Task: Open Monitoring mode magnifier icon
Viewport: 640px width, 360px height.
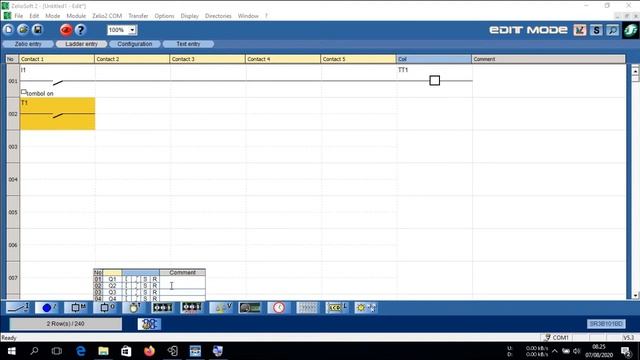Action: coord(612,30)
